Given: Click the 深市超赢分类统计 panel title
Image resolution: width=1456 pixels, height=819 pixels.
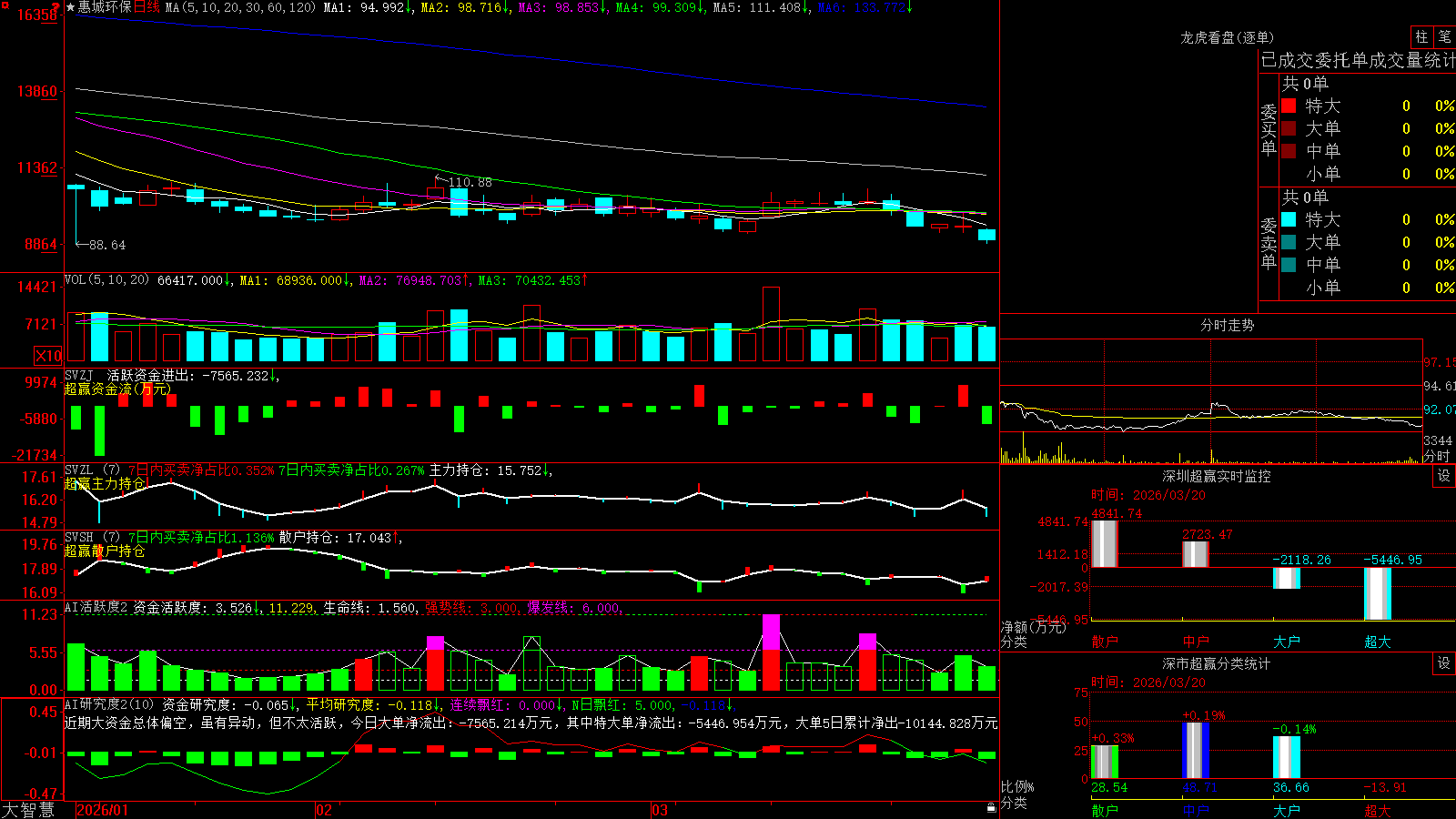Looking at the screenshot, I should click(1217, 663).
